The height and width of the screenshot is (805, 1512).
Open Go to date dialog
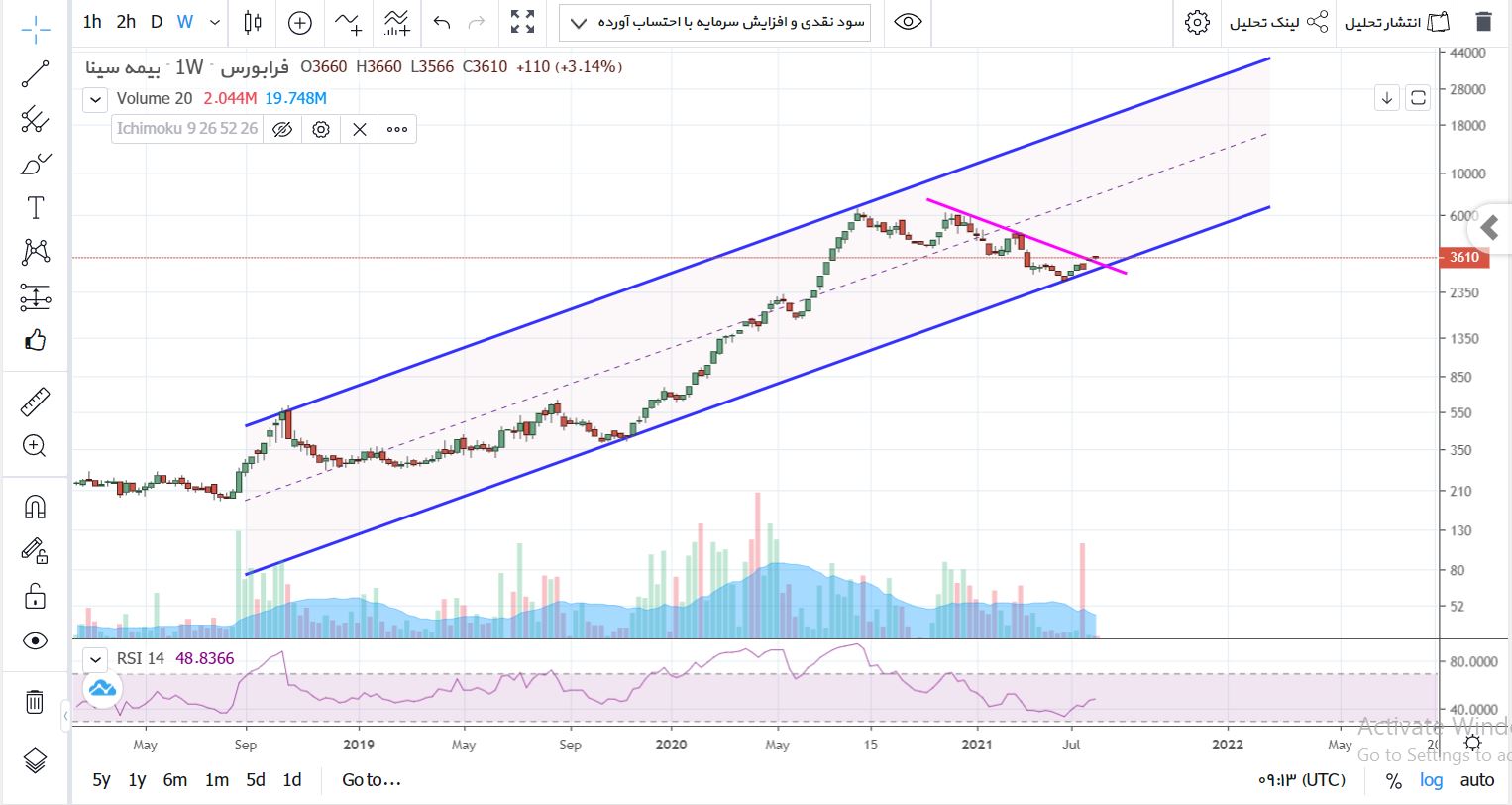pyautogui.click(x=372, y=780)
